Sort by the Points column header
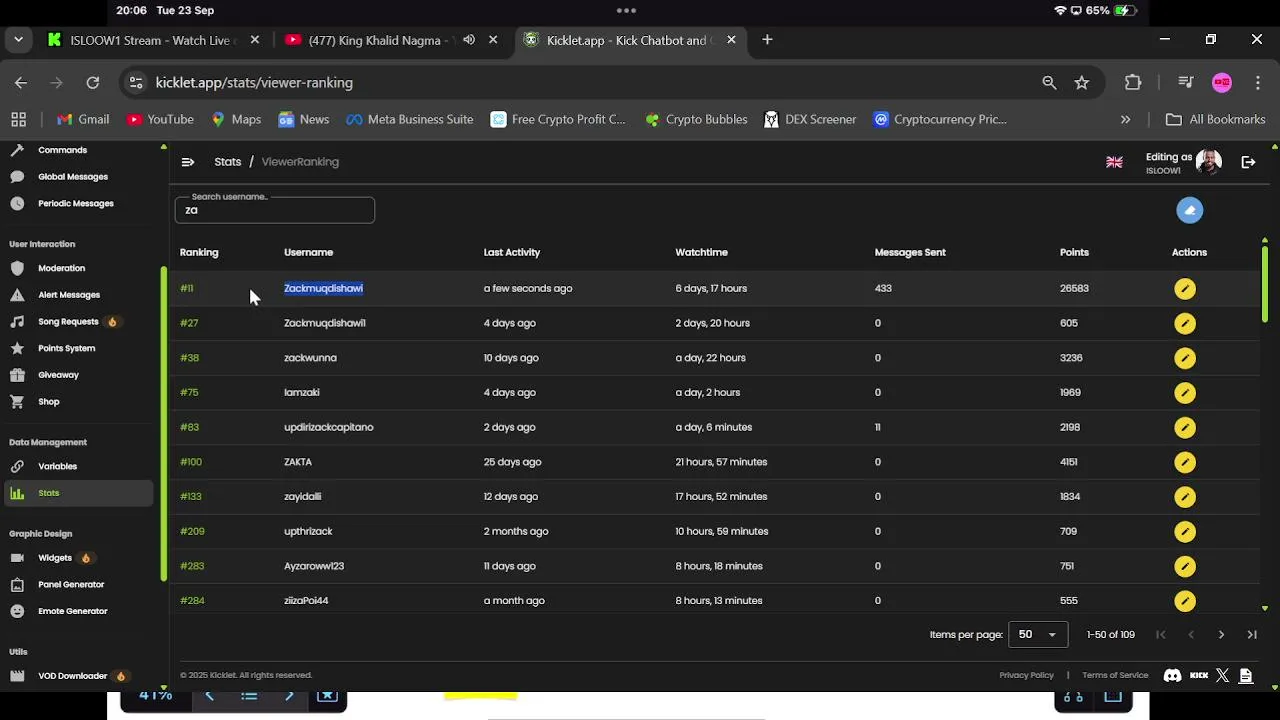Image resolution: width=1280 pixels, height=720 pixels. pos(1074,252)
